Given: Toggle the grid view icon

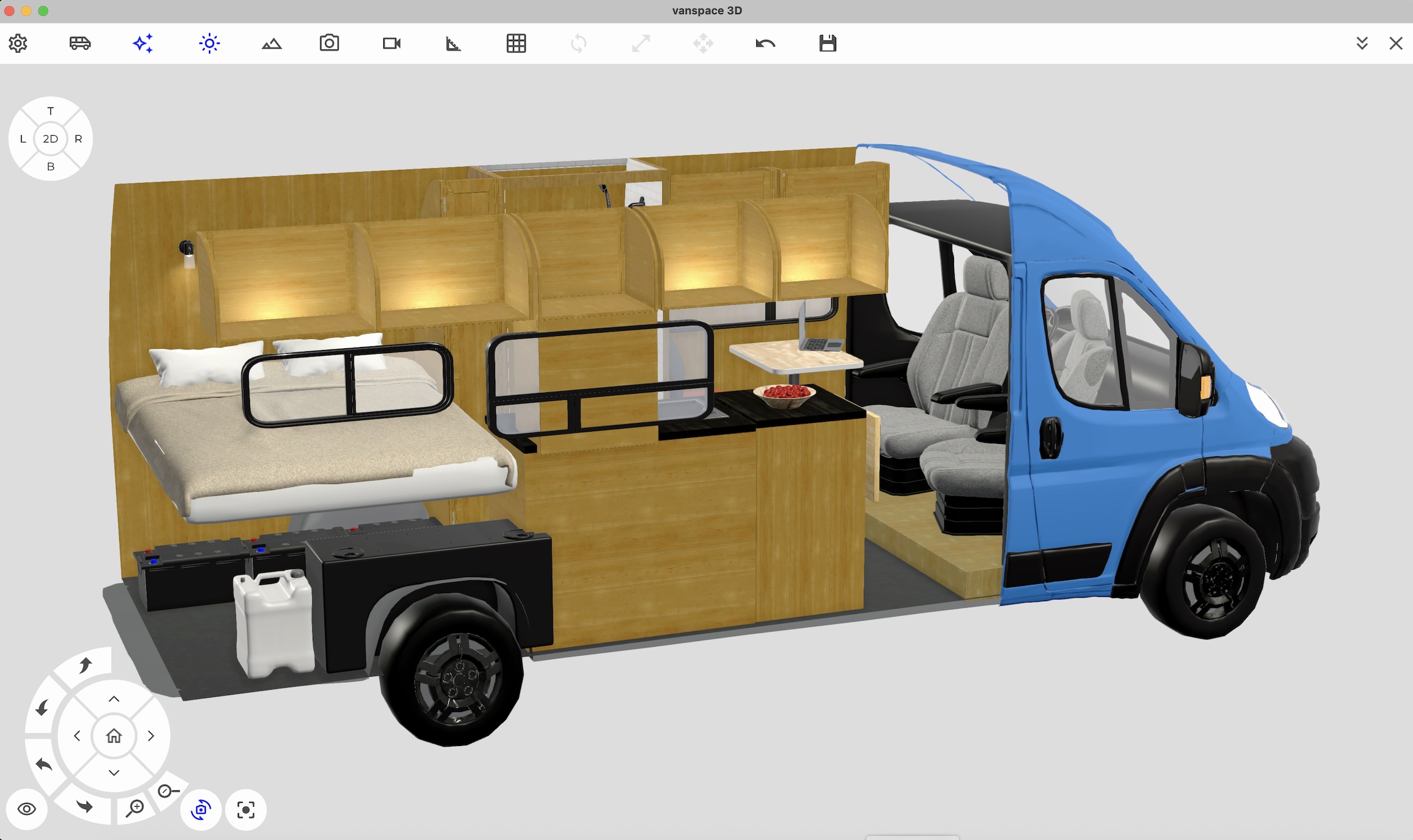Looking at the screenshot, I should 516,44.
